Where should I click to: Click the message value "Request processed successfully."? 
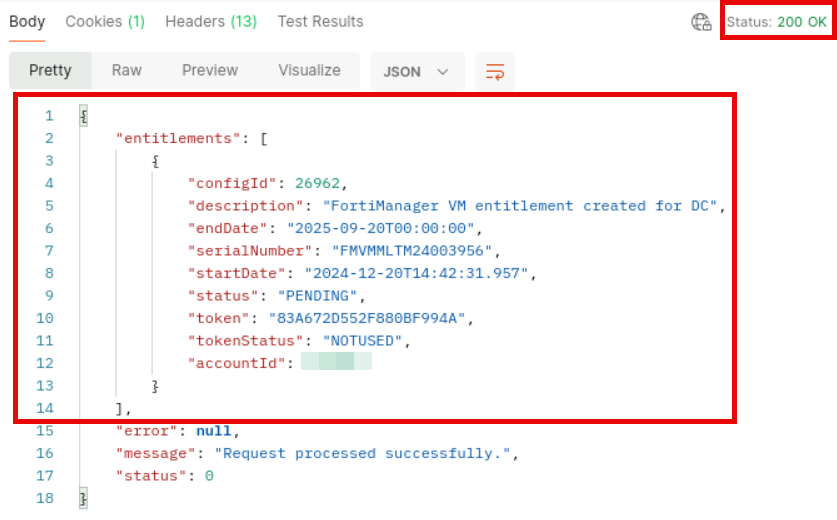point(362,453)
